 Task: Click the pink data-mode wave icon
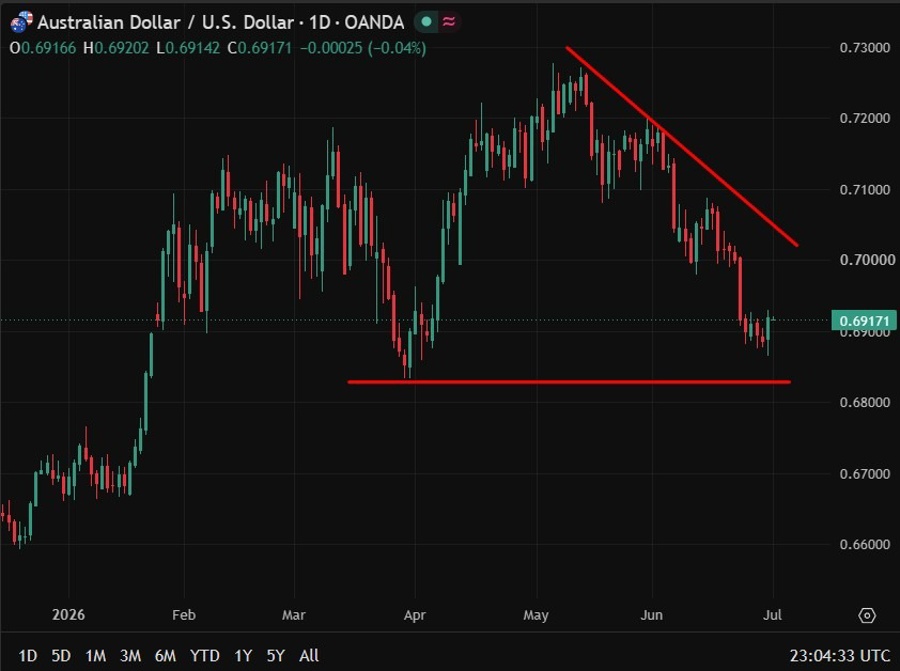click(x=449, y=22)
